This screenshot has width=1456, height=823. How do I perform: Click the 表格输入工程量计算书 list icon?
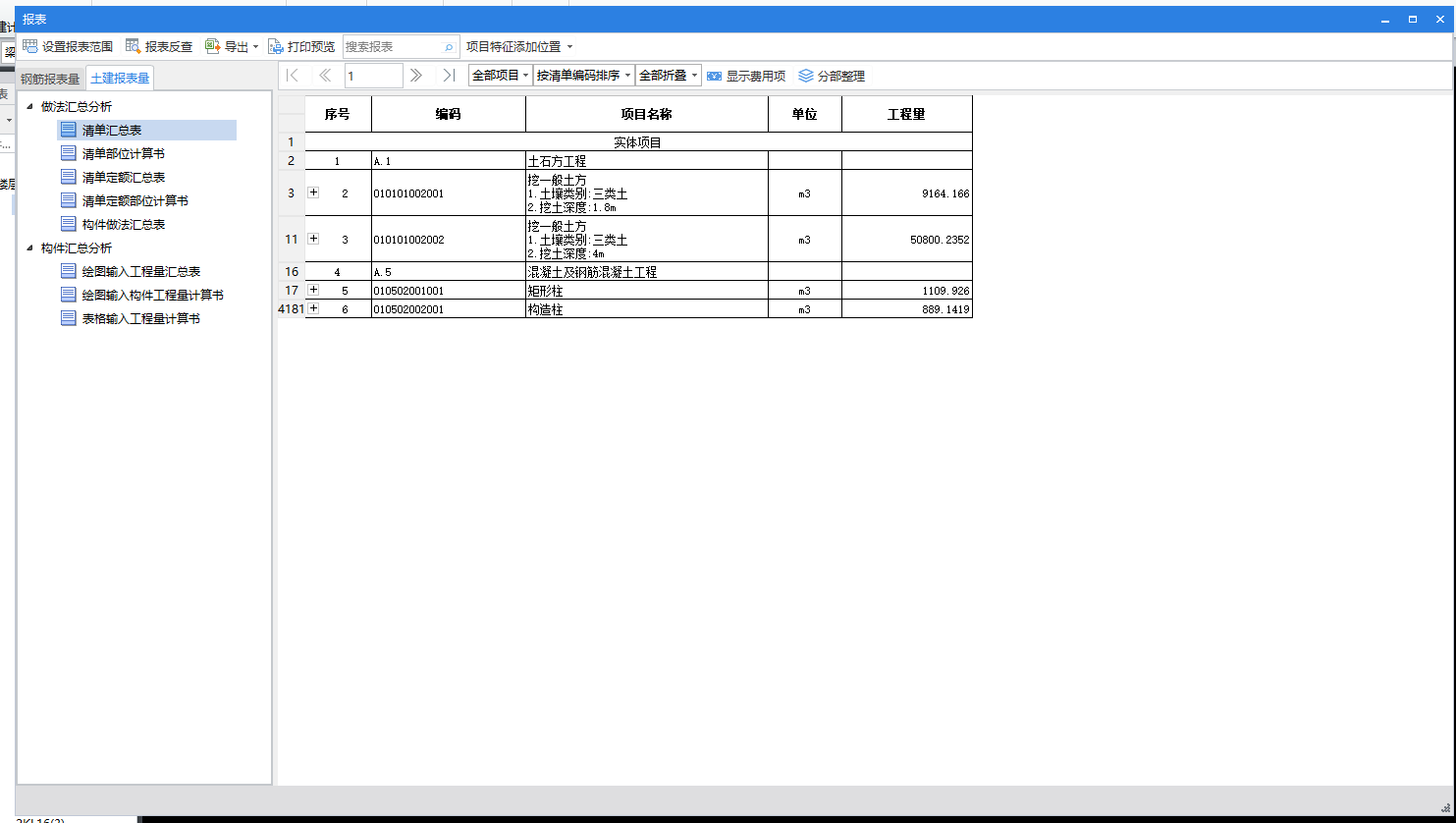(x=68, y=318)
